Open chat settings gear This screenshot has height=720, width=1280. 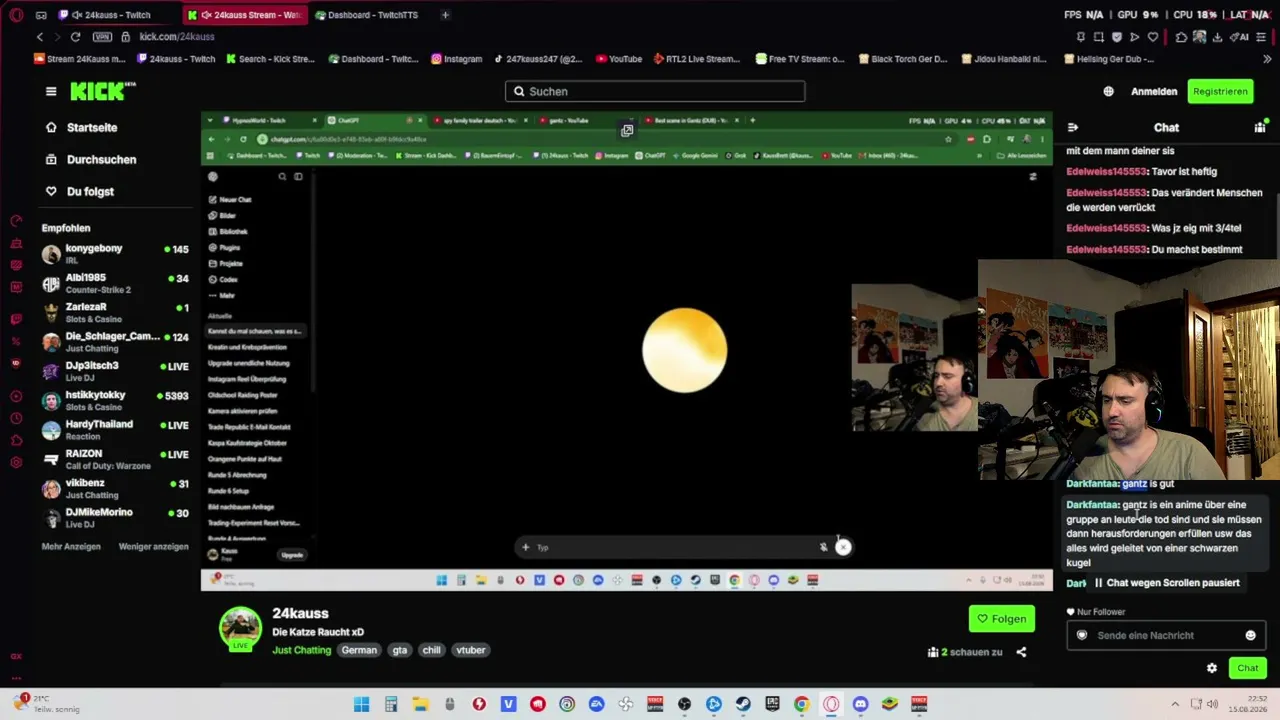[1212, 668]
